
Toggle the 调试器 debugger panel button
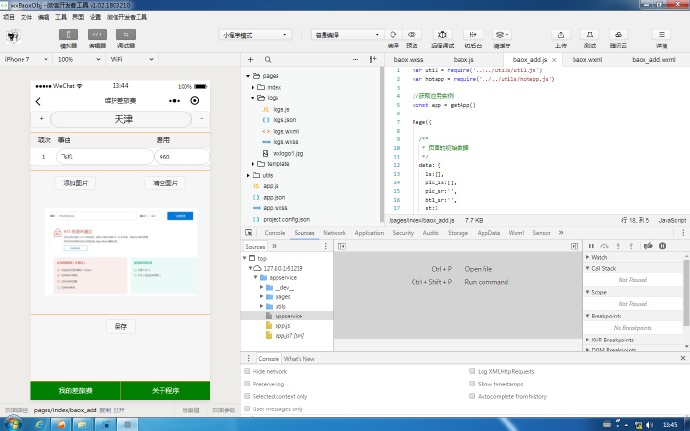[126, 35]
